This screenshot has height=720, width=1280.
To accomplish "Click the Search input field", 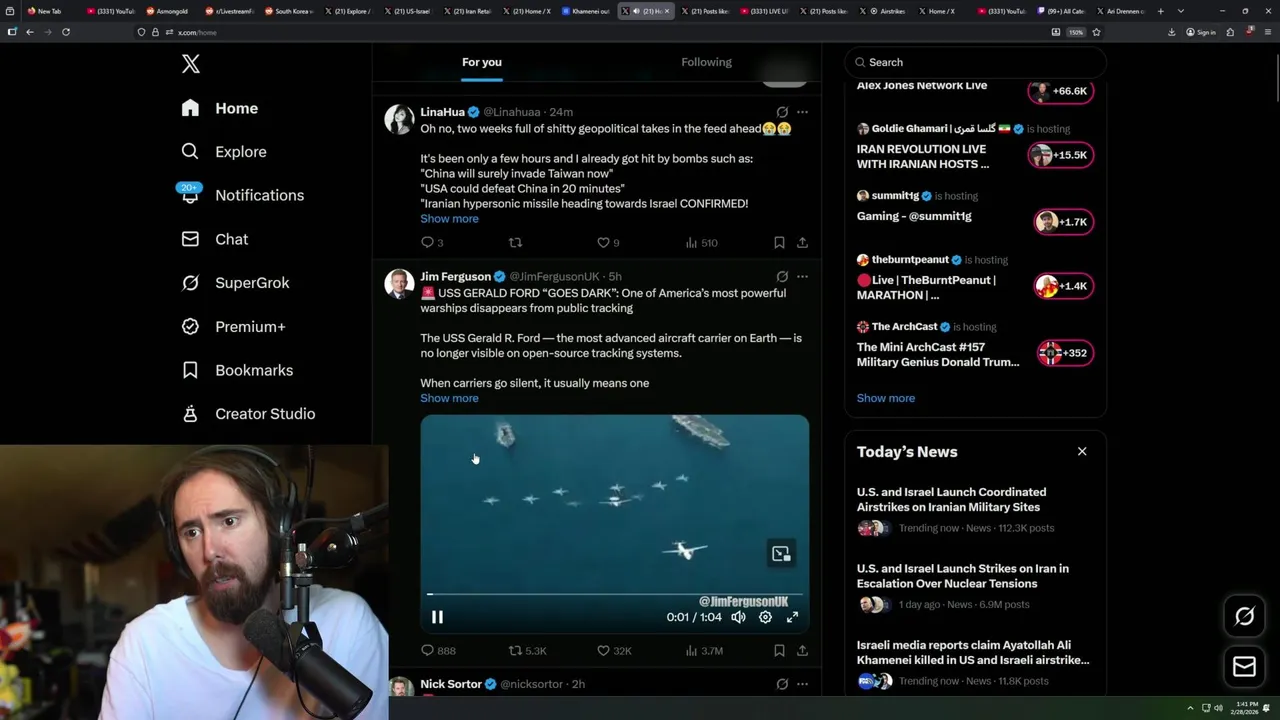I will pyautogui.click(x=976, y=62).
